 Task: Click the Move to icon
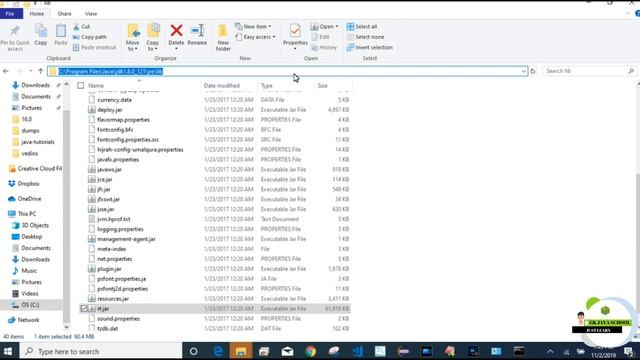click(x=133, y=31)
